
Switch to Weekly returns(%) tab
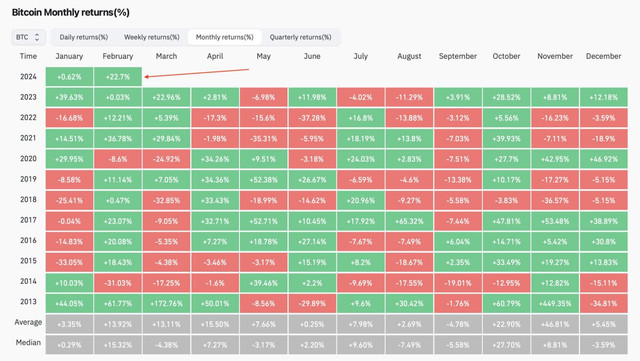pos(152,37)
